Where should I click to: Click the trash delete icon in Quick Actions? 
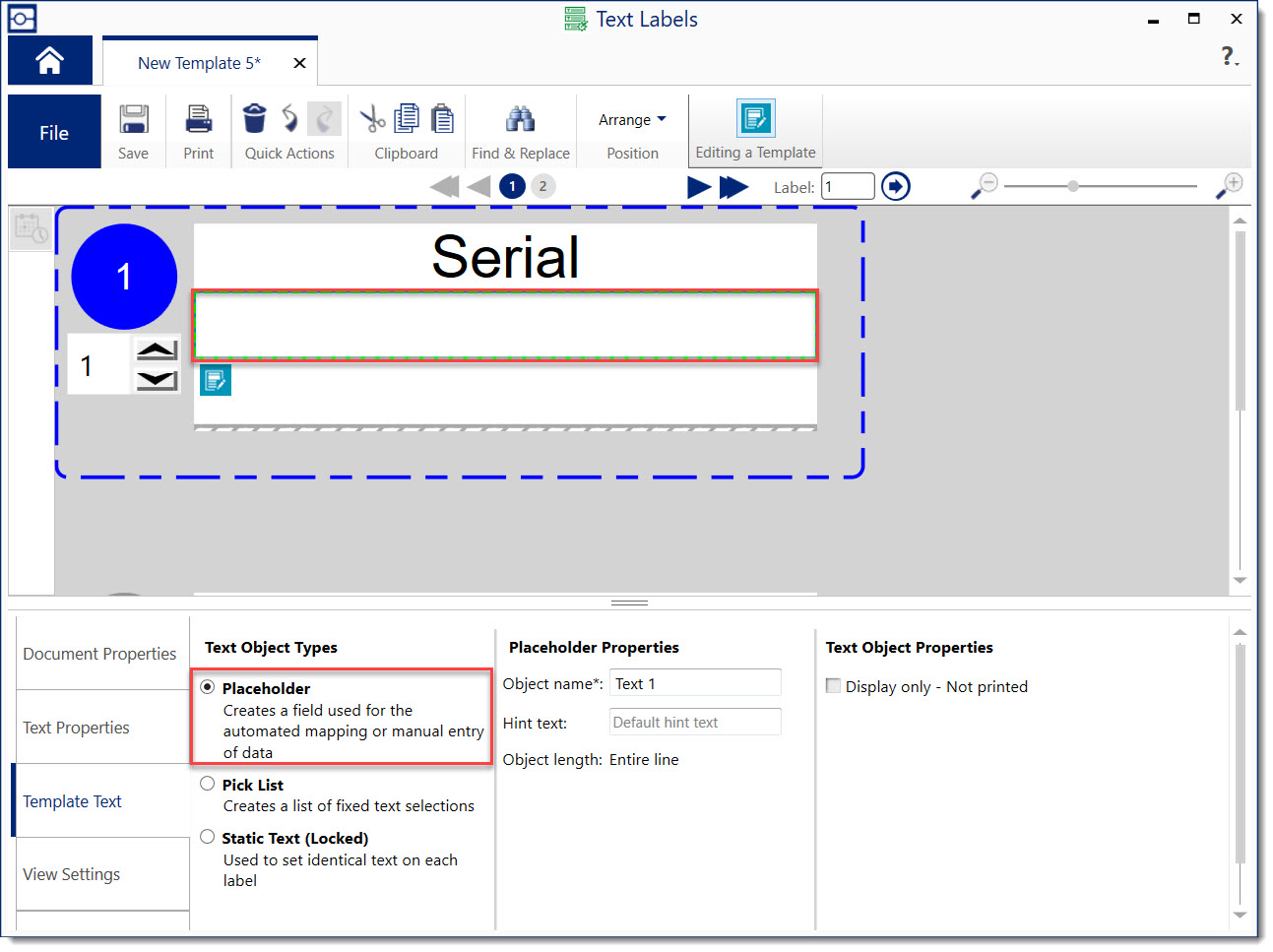click(255, 117)
